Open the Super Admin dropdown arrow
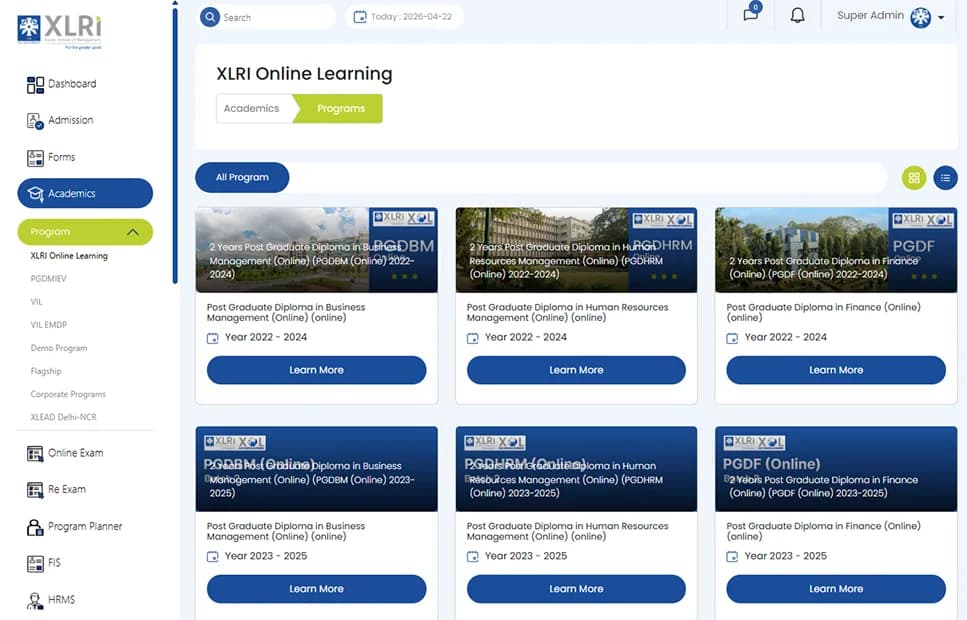The image size is (967, 620). point(941,18)
